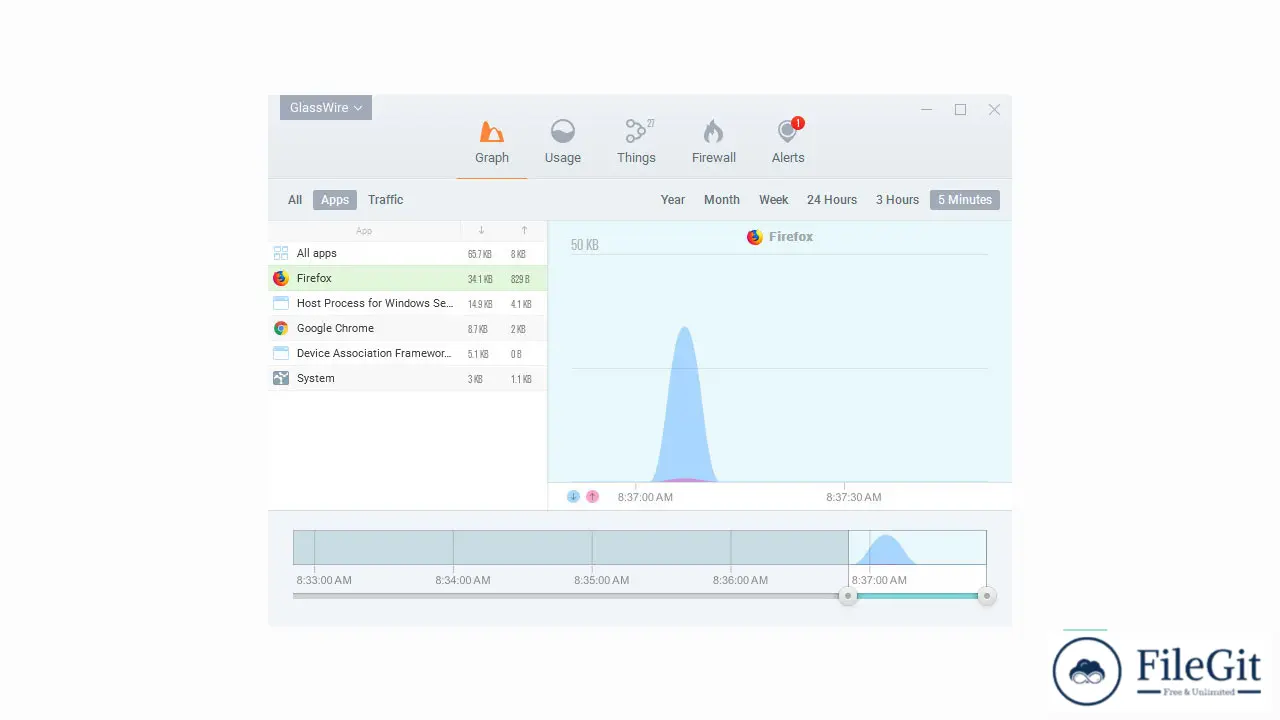Close the GlassWire window

pos(994,110)
